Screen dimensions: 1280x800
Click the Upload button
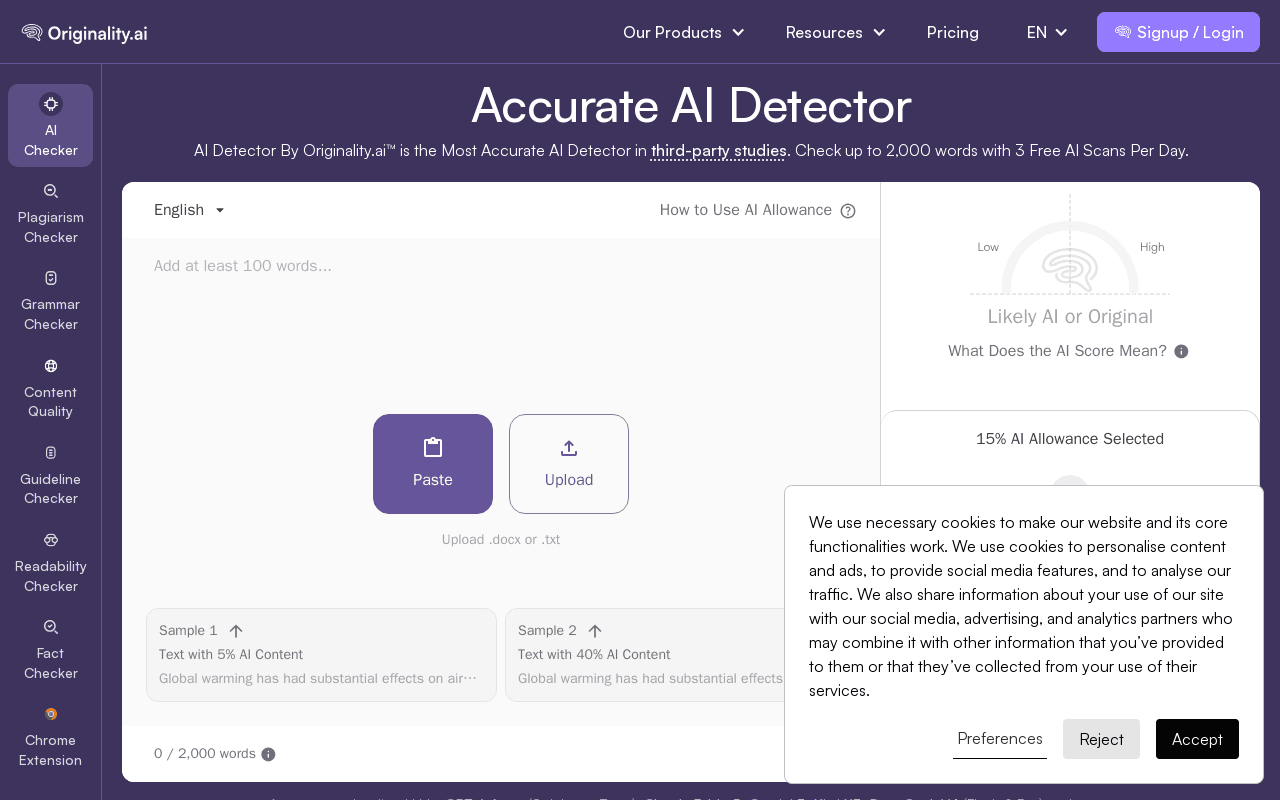[569, 464]
